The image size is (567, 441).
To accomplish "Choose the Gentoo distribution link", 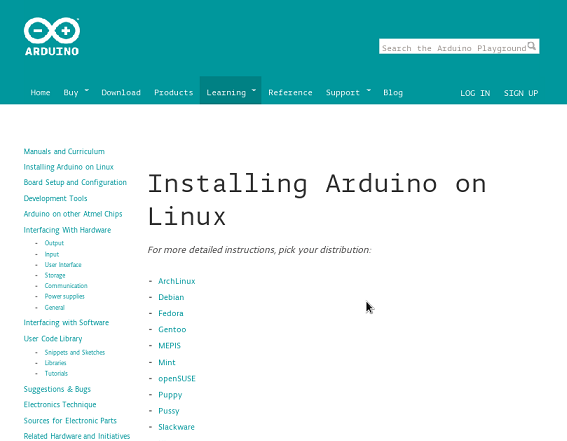I will coord(172,330).
